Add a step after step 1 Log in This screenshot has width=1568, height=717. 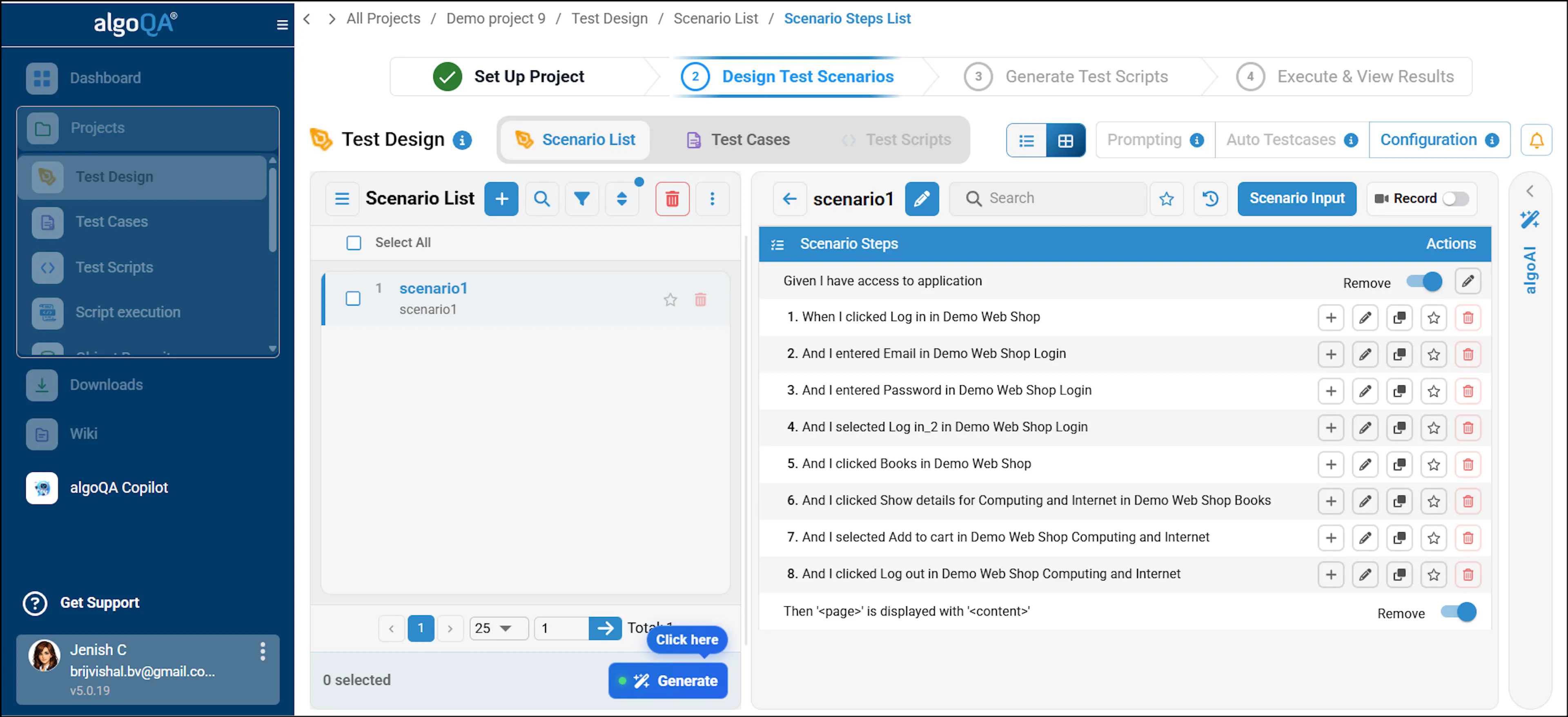tap(1331, 317)
